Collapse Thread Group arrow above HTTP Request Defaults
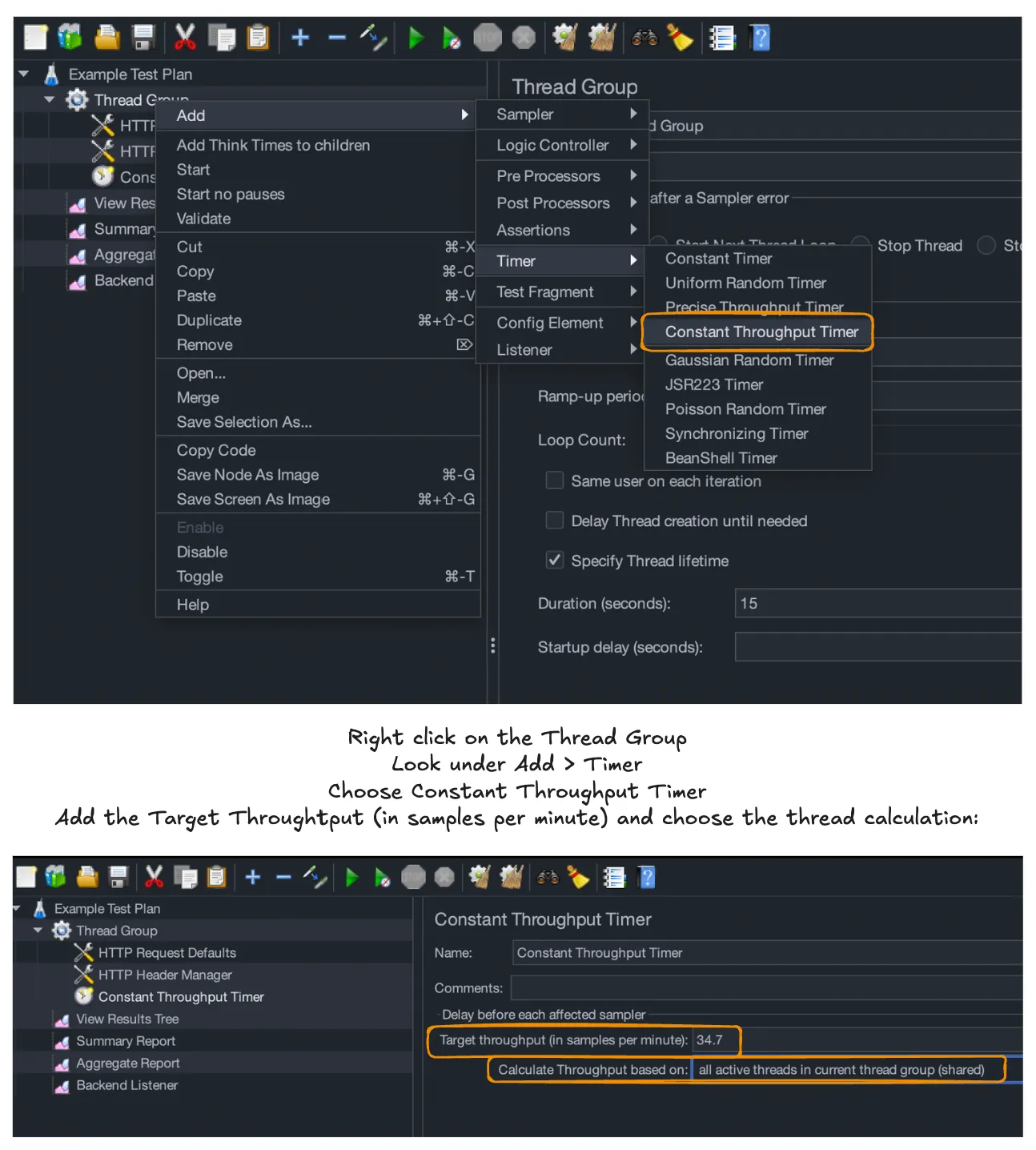The image size is (1036, 1150). coord(38,931)
